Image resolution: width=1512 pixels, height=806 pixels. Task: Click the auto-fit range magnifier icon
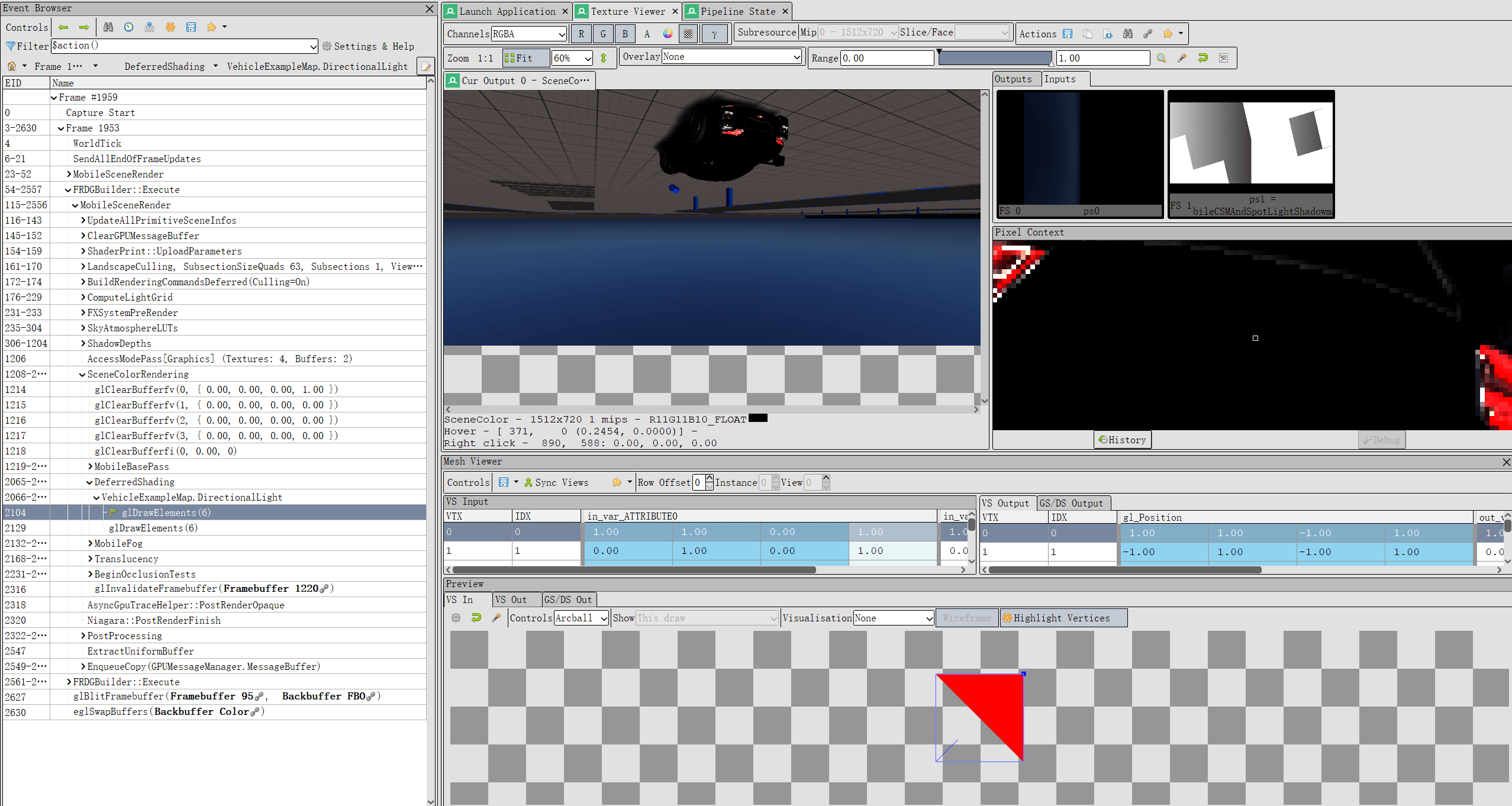pyautogui.click(x=1161, y=58)
